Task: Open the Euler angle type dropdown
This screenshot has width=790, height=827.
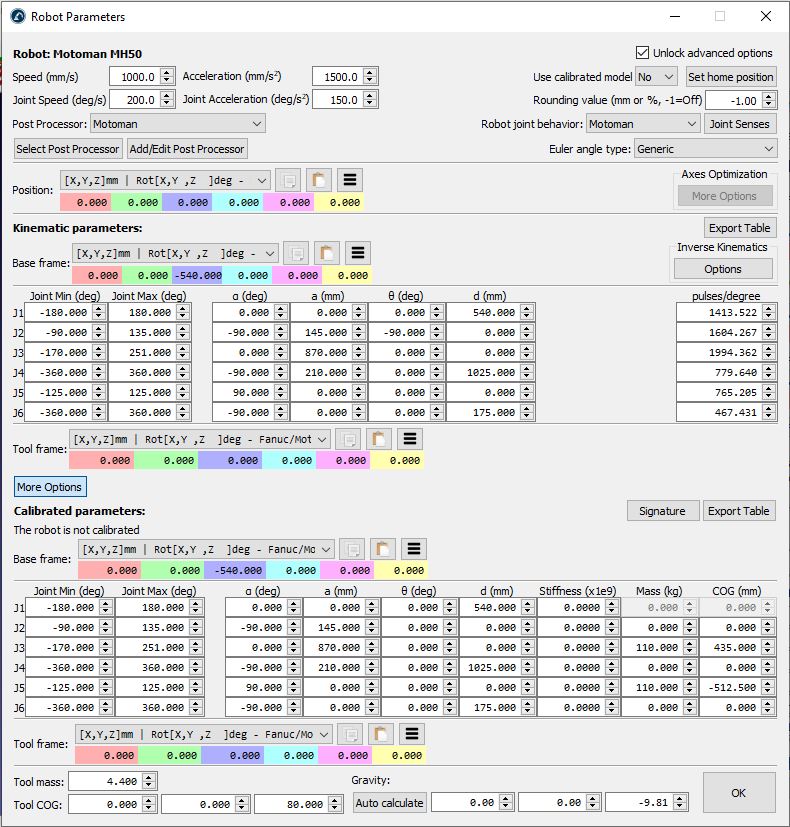Action: [704, 149]
